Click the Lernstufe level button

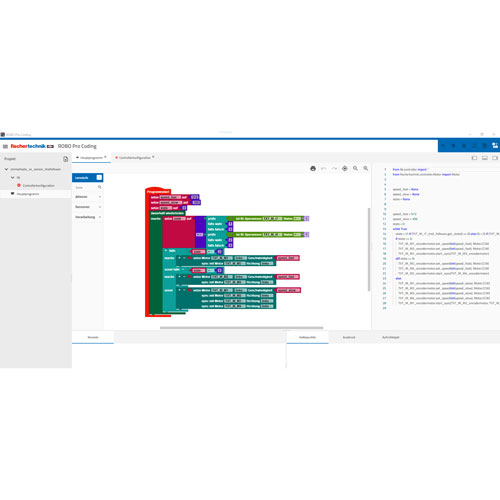[88, 178]
